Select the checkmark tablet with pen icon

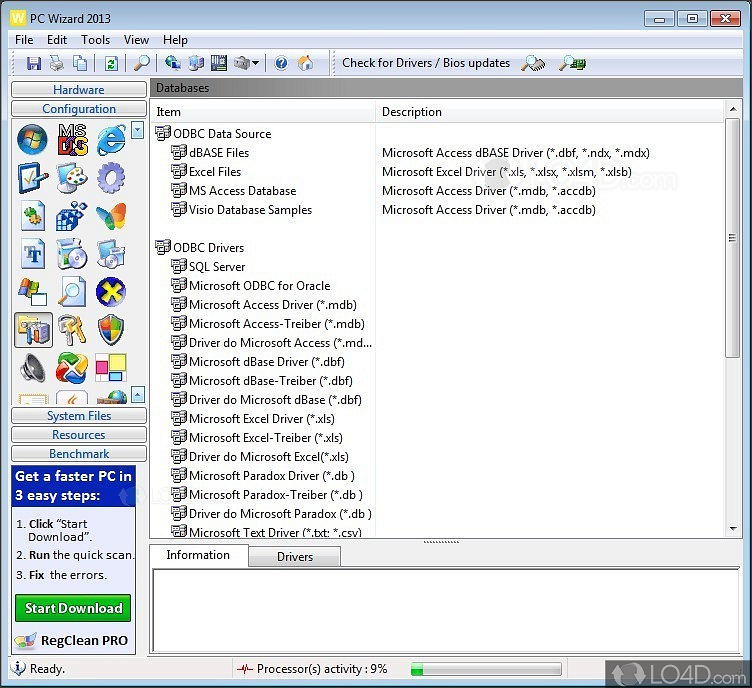[33, 178]
